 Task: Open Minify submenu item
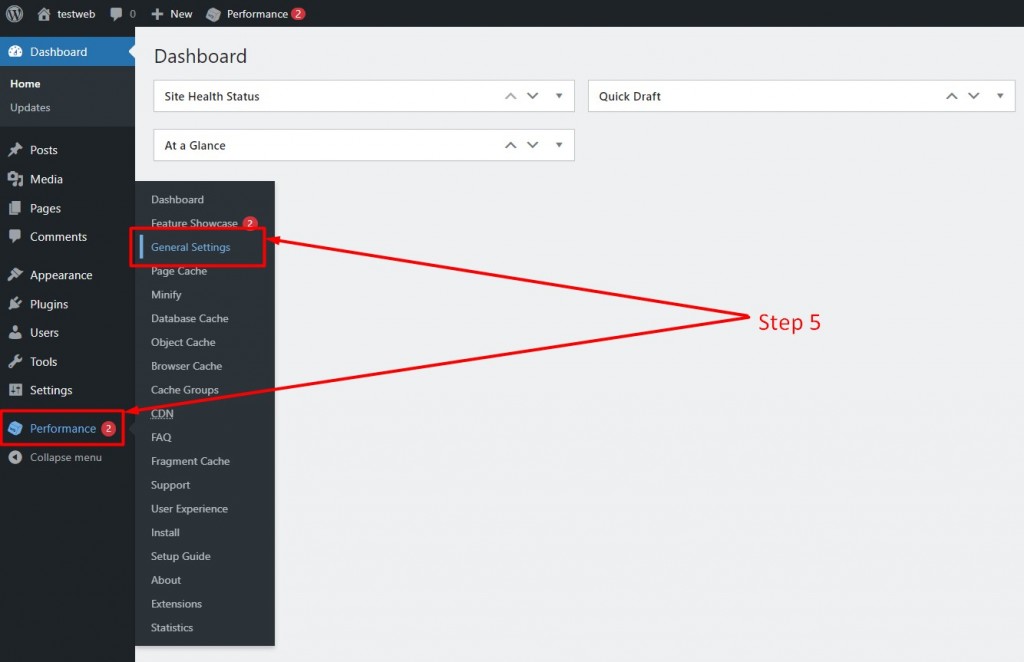(x=166, y=294)
